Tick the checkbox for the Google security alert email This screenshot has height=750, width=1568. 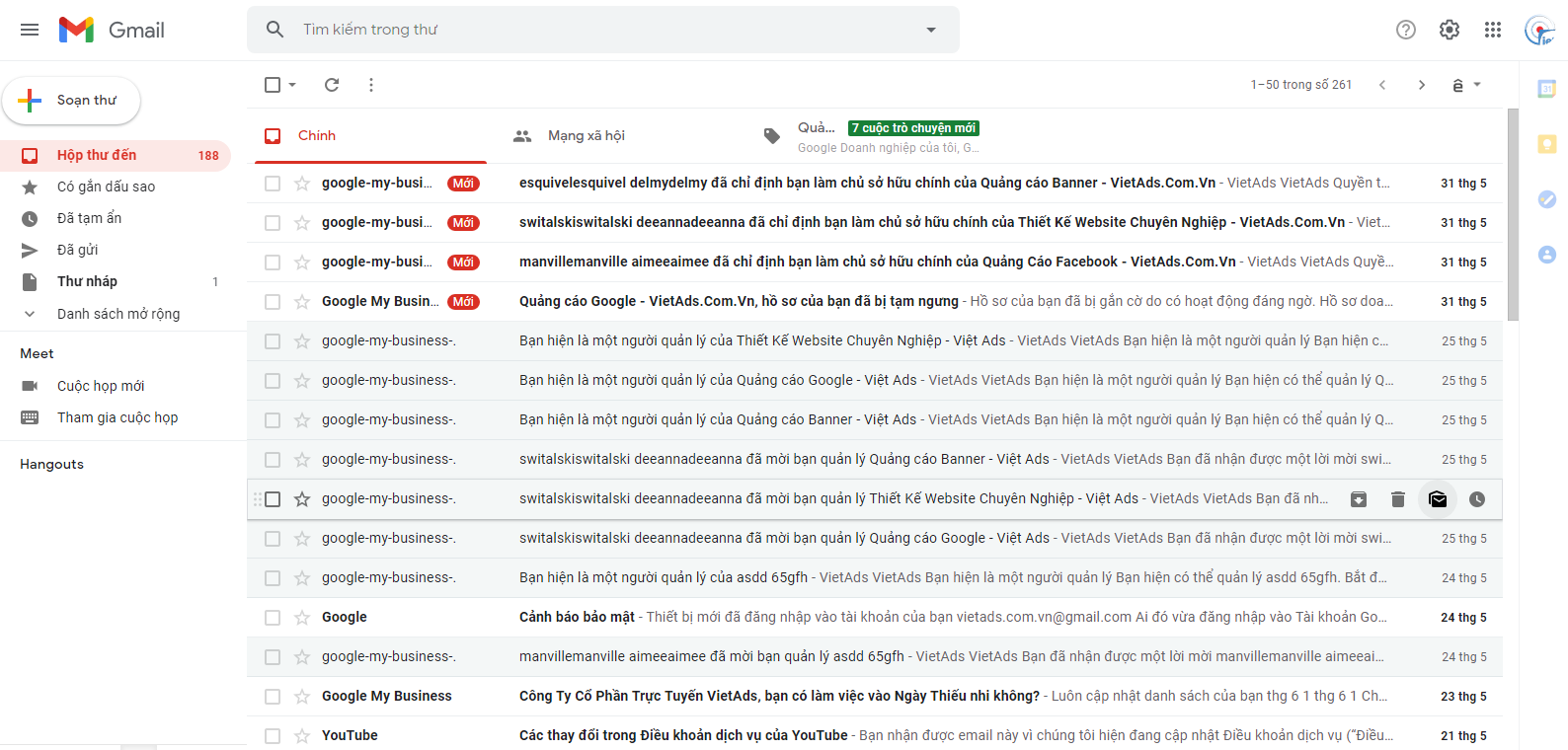[273, 618]
